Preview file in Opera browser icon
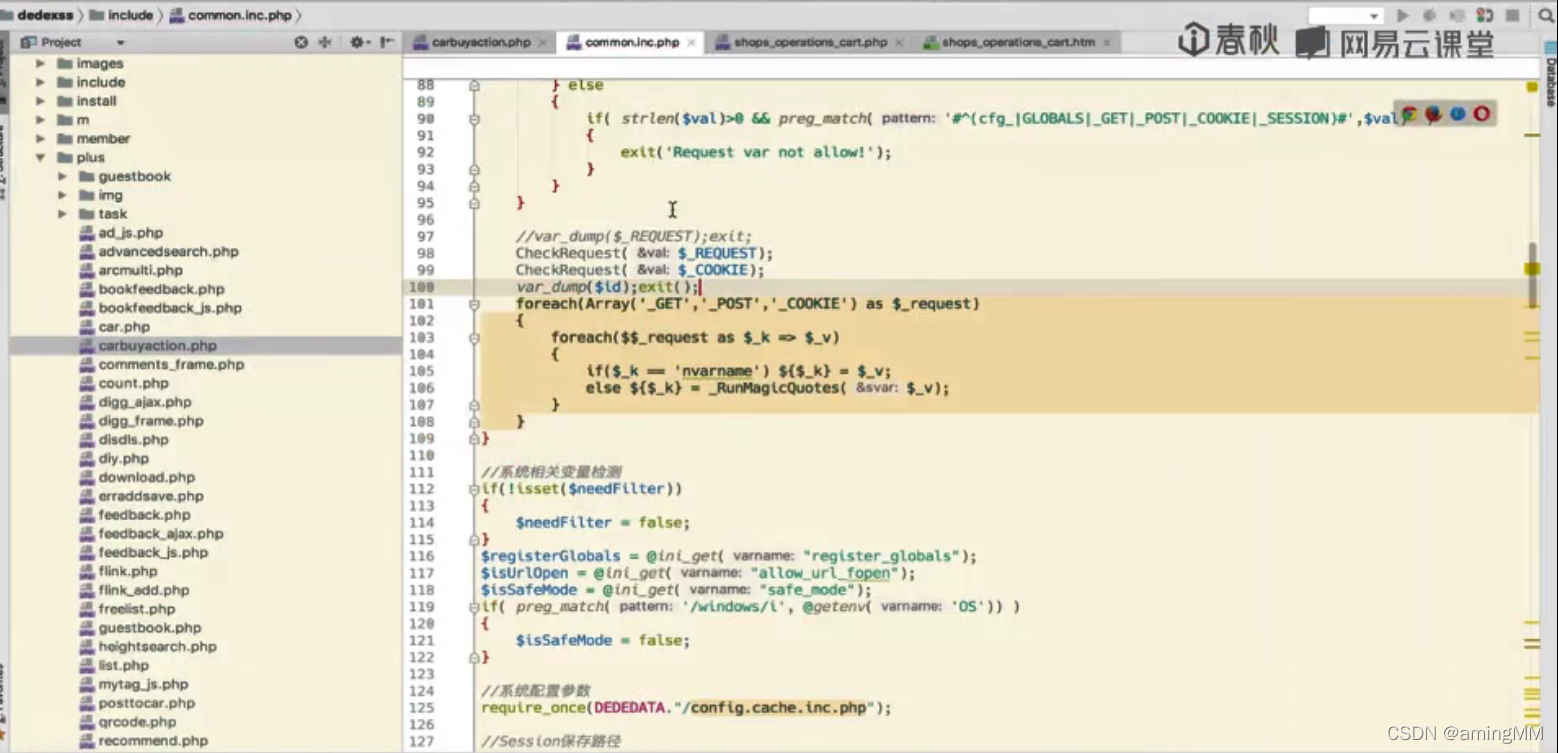This screenshot has width=1558, height=753. click(1482, 114)
